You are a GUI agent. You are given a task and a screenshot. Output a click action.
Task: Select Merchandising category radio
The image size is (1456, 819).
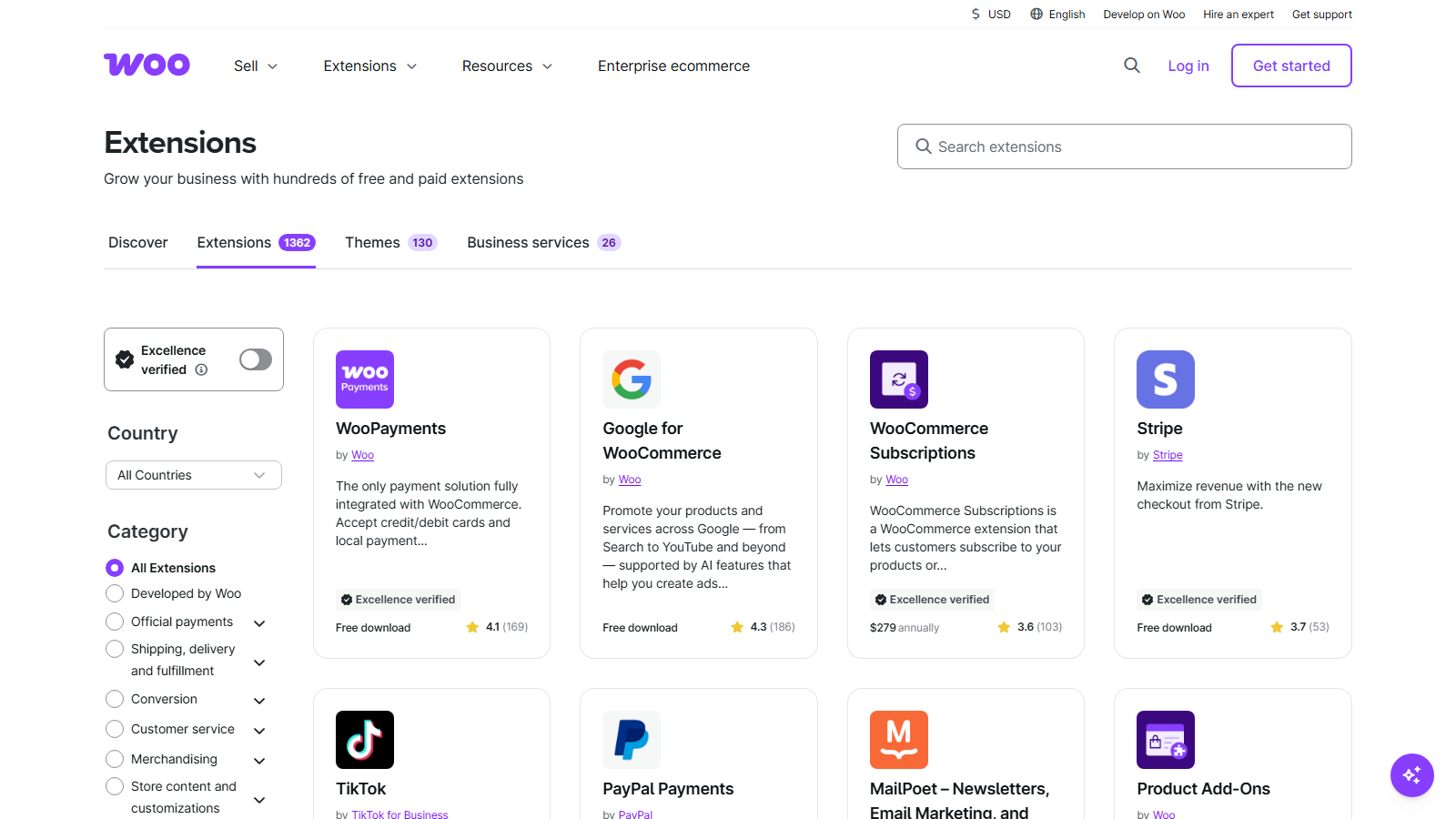tap(115, 759)
